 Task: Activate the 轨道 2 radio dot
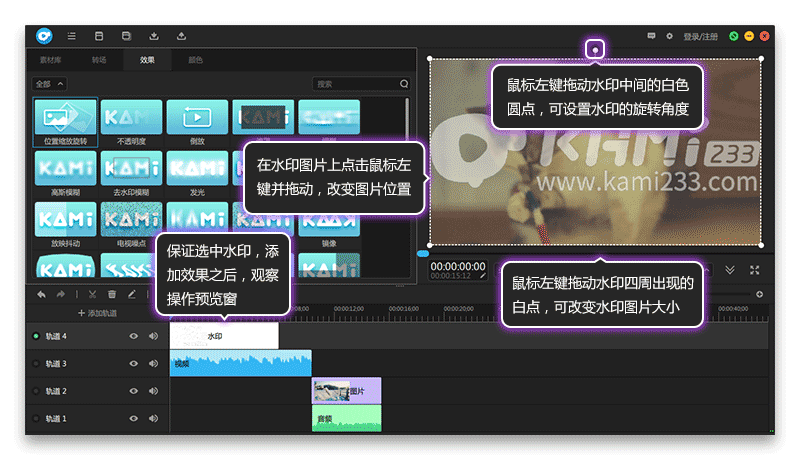click(x=36, y=391)
